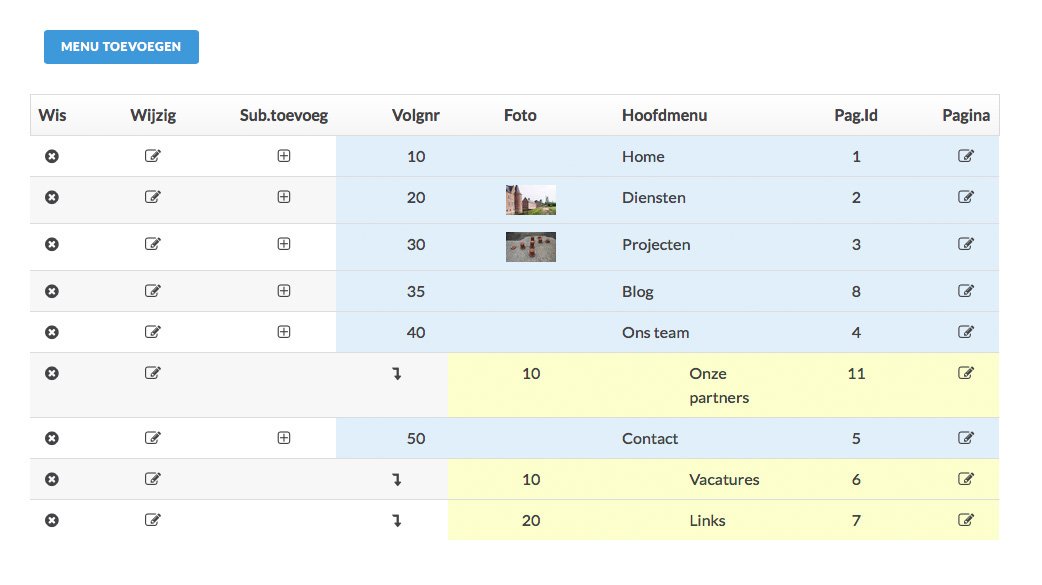The width and height of the screenshot is (1042, 585).
Task: Remove the Ons team menu item
Action: [52, 332]
